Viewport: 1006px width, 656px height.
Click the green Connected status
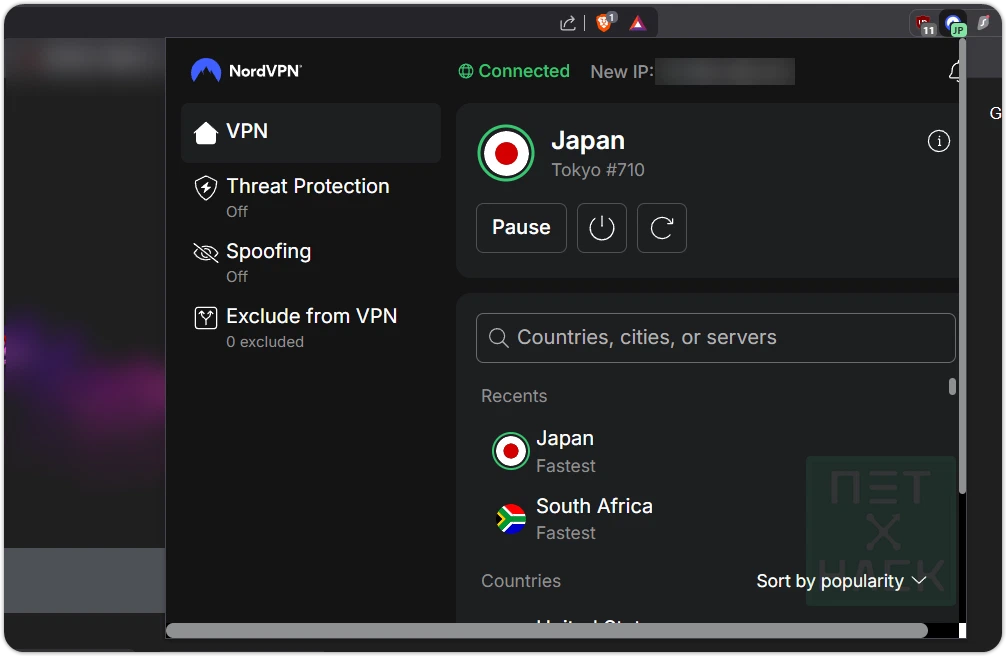[x=514, y=71]
